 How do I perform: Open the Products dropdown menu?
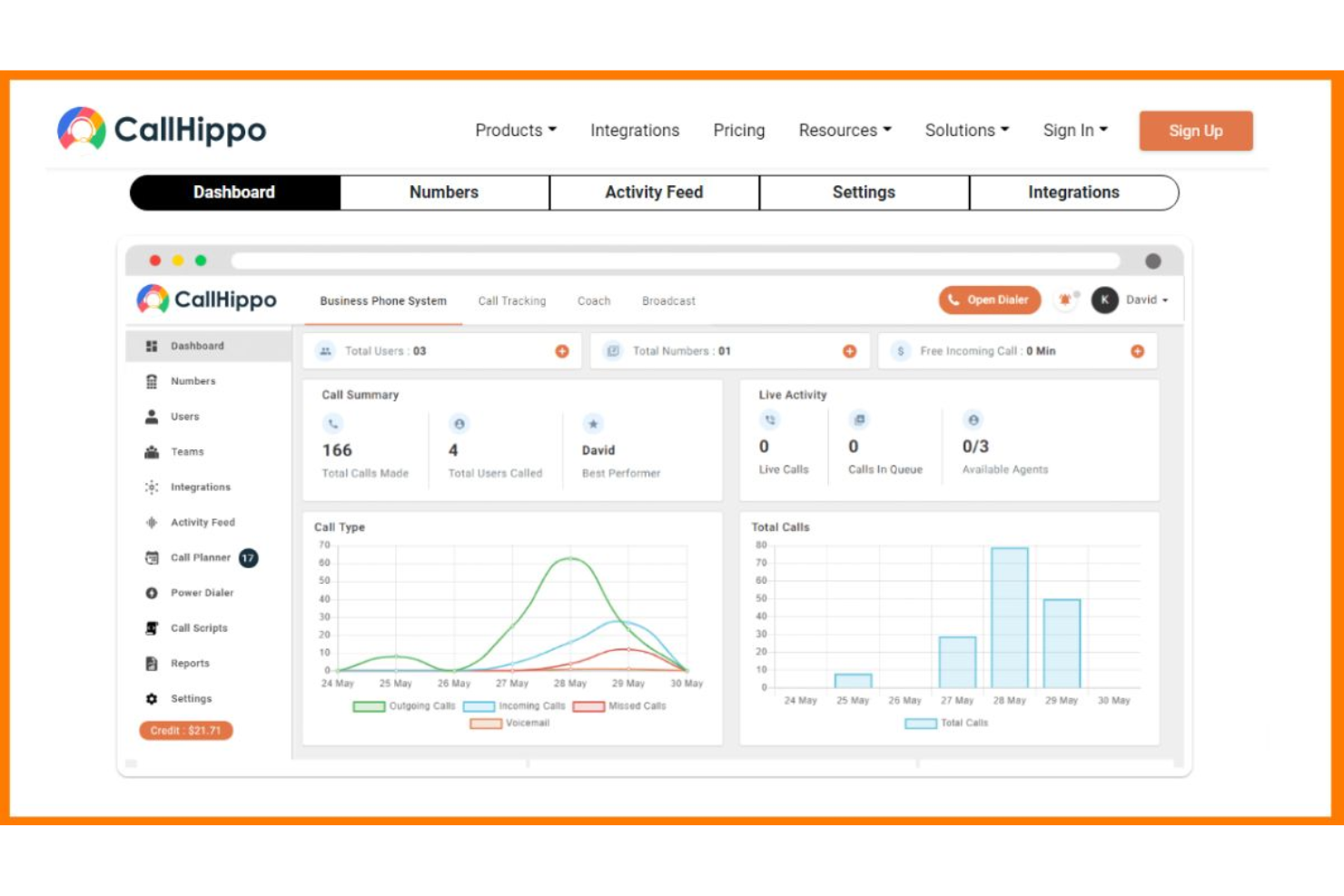[515, 130]
